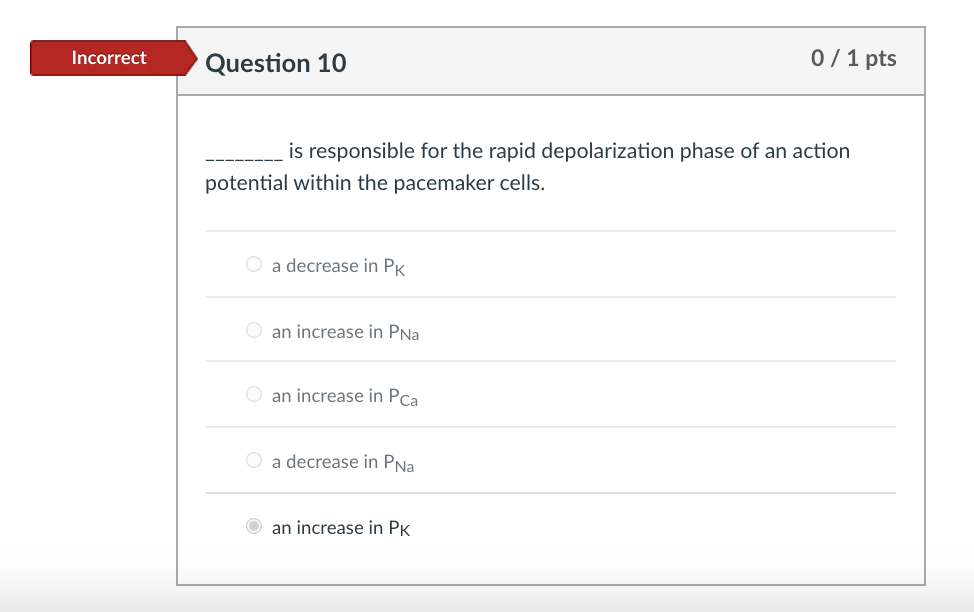Click the already selected 'an increase in PK' radio

click(x=254, y=525)
